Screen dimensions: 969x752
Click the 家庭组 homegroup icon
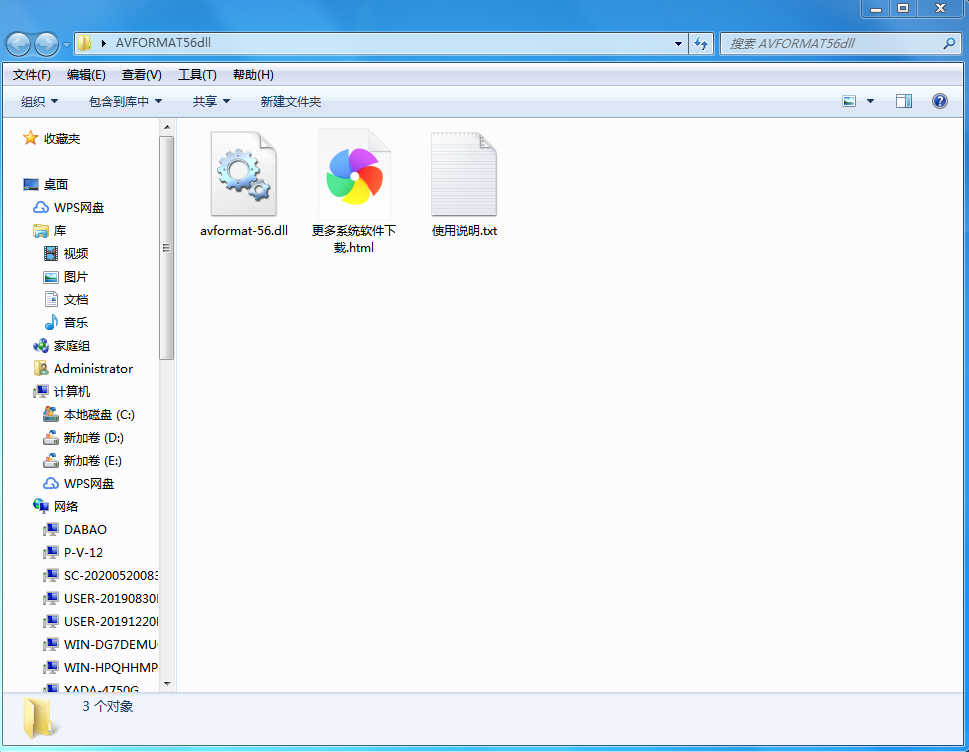(x=41, y=345)
